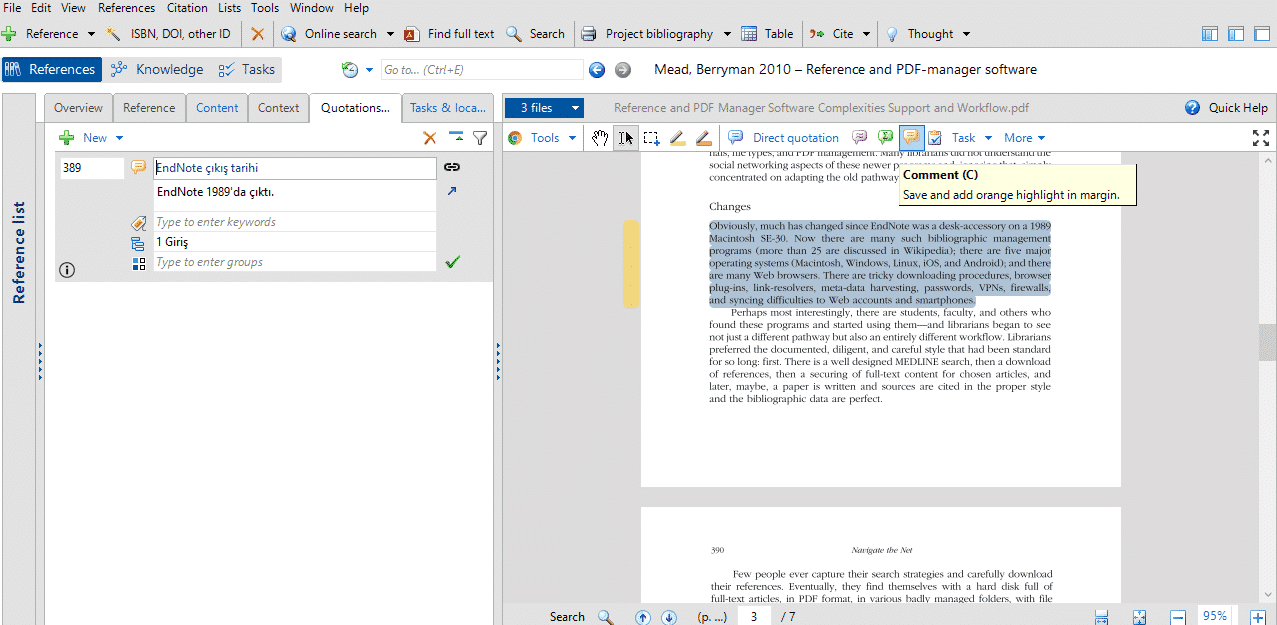The image size is (1277, 625).
Task: Click the Go to search box
Action: (x=481, y=70)
